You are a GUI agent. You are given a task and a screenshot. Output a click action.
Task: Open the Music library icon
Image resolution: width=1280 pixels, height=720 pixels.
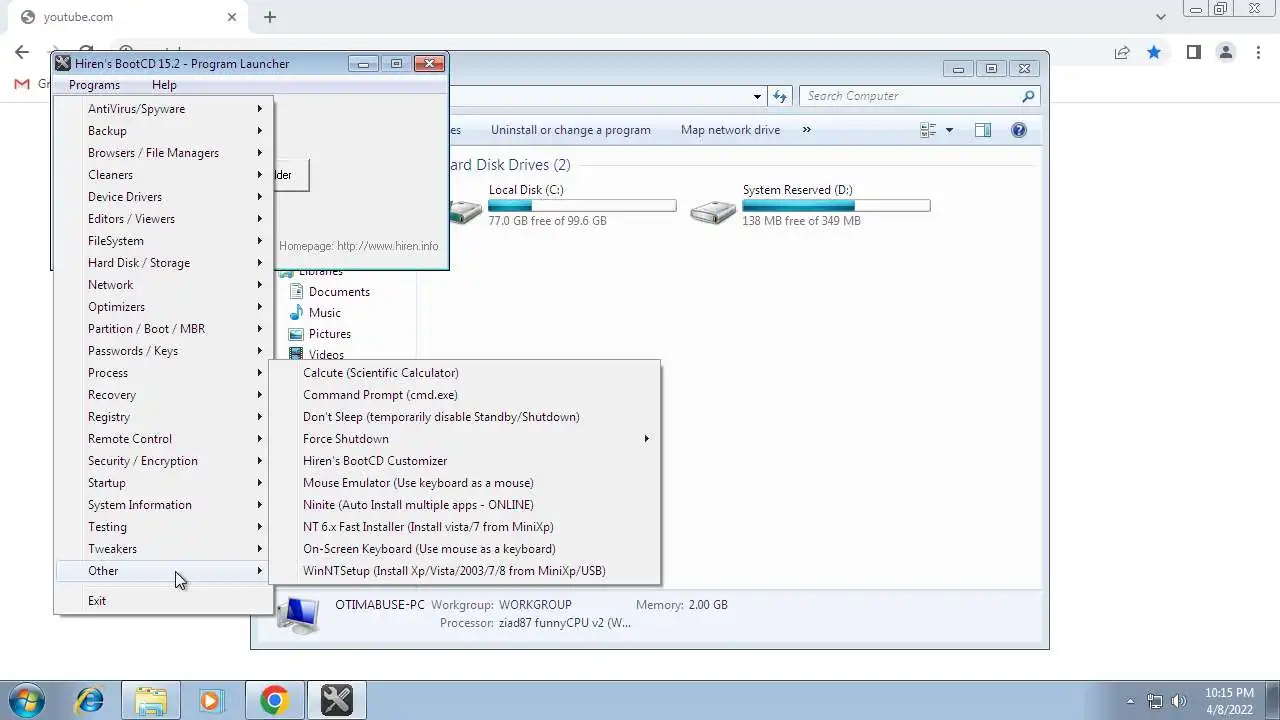click(x=296, y=313)
